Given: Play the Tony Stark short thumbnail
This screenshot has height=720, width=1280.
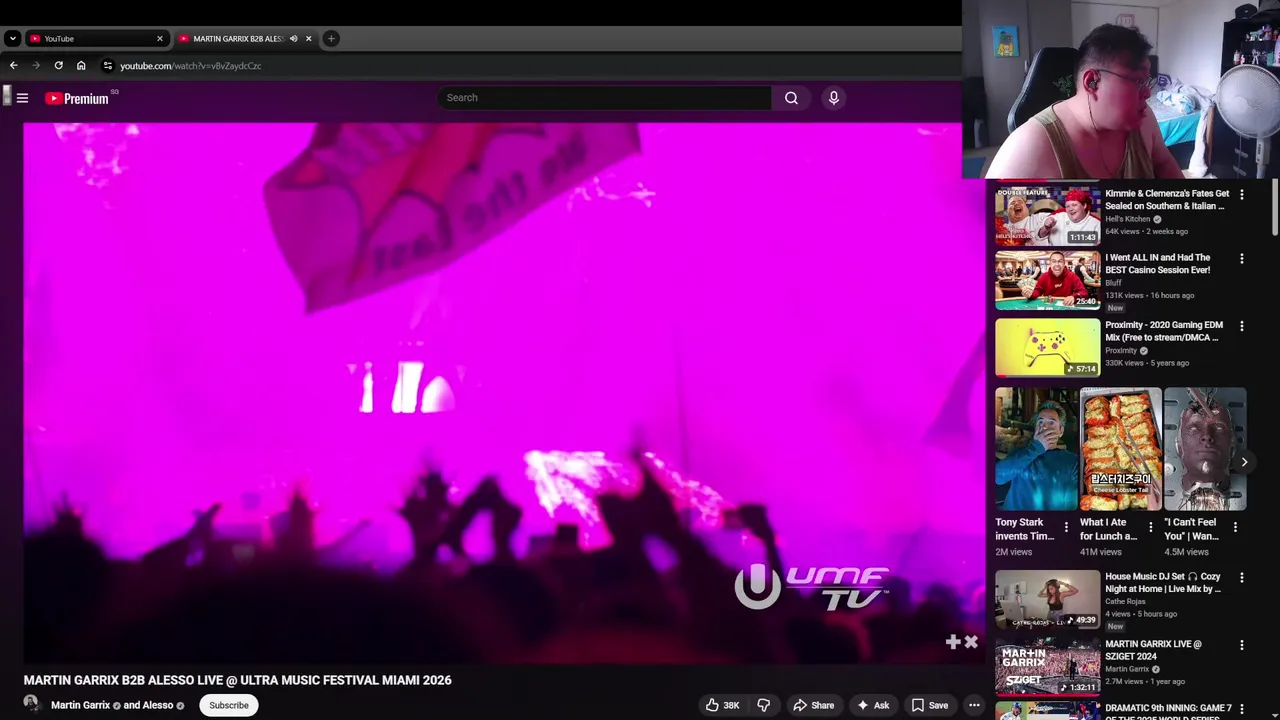Looking at the screenshot, I should coord(1036,449).
